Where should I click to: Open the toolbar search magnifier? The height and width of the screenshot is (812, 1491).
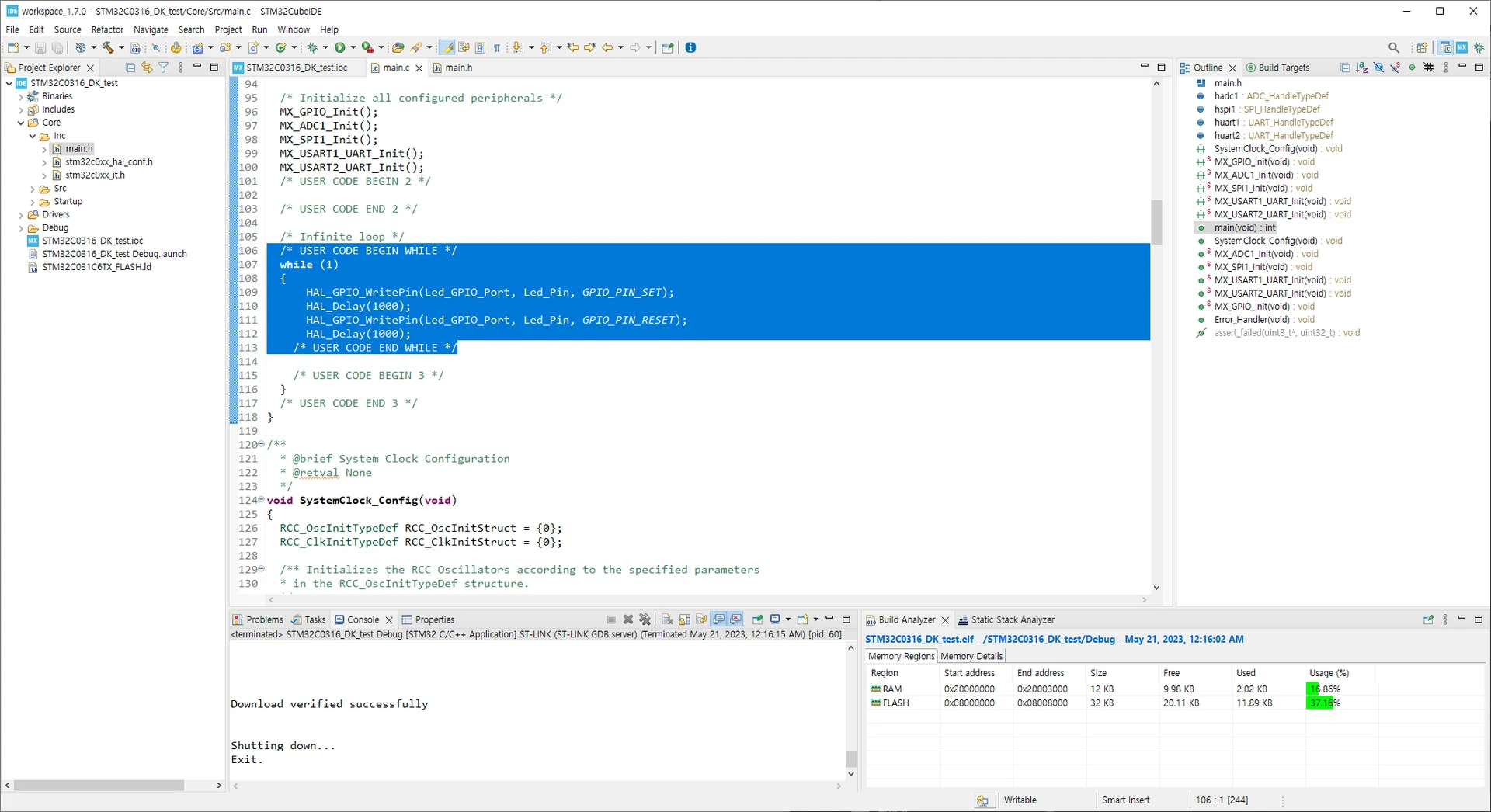click(1393, 48)
